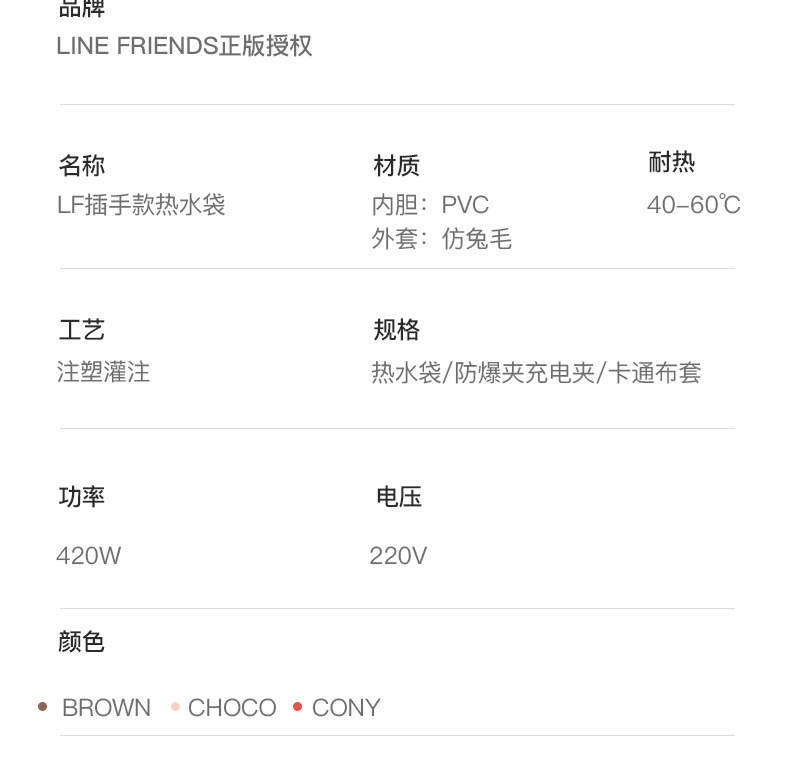790x778 pixels.
Task: Click the brown color dot beside BROWN
Action: pos(42,707)
